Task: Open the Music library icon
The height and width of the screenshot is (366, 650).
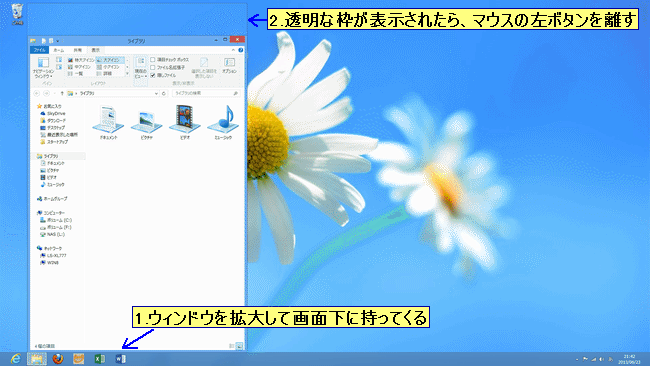Action: point(223,122)
